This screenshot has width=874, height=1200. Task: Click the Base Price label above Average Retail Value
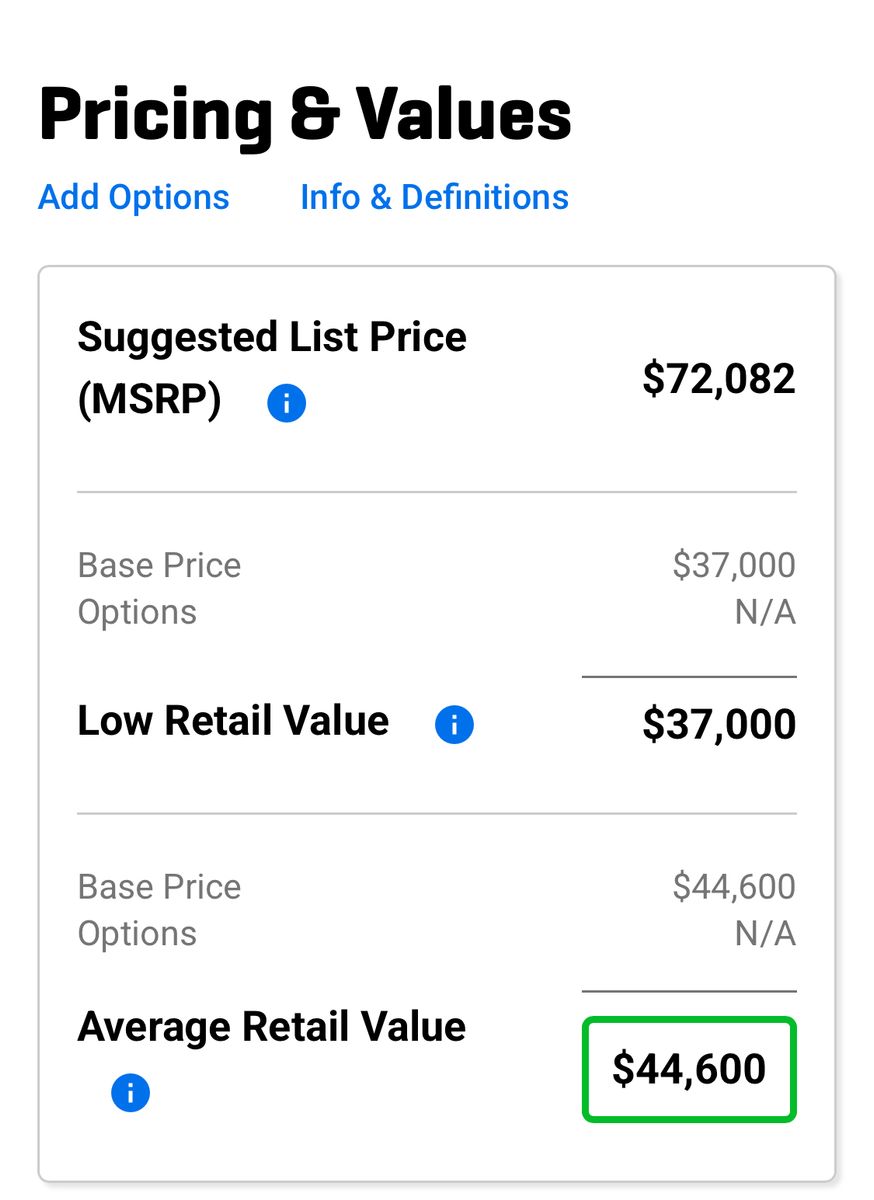point(159,886)
